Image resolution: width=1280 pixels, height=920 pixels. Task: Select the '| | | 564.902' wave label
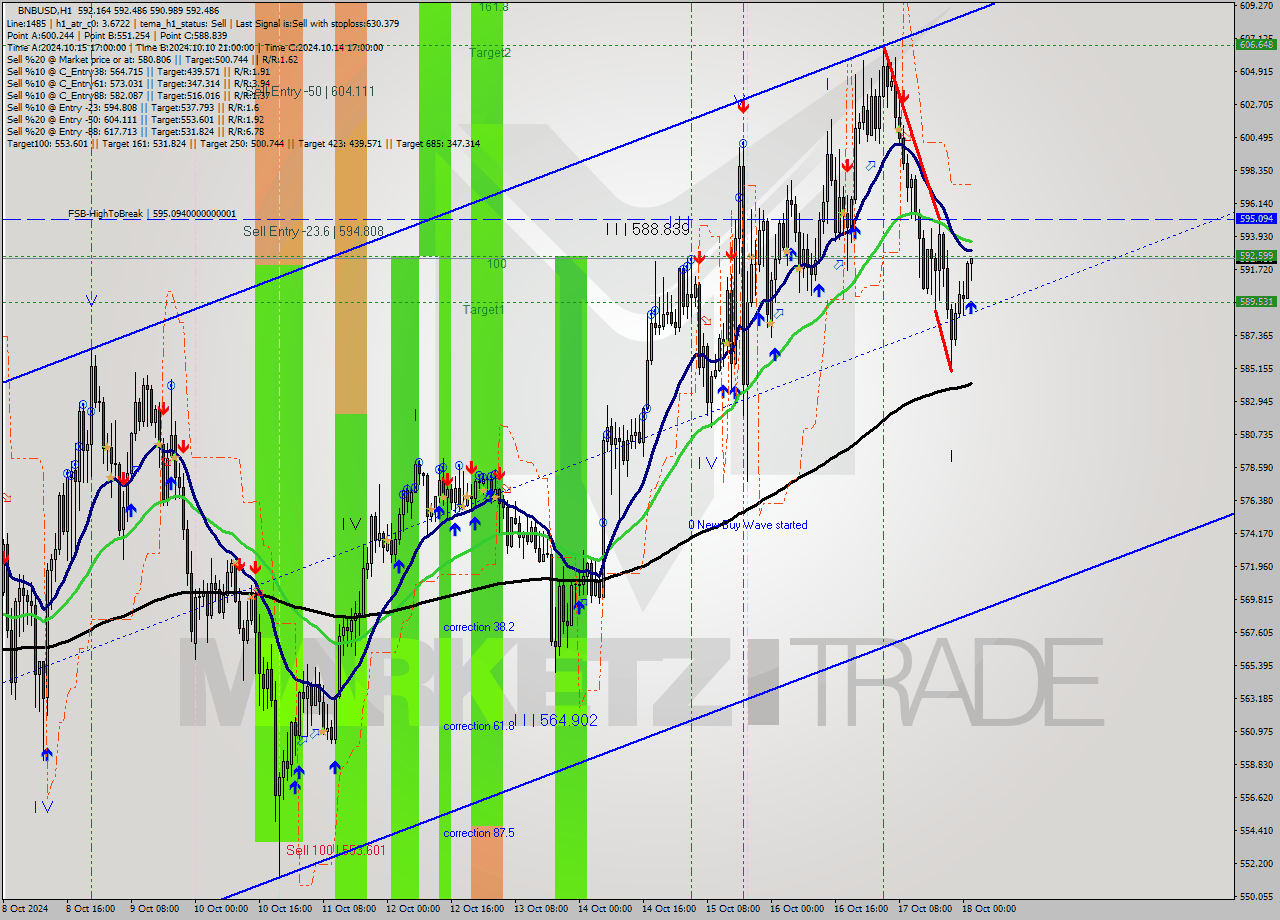(x=556, y=720)
